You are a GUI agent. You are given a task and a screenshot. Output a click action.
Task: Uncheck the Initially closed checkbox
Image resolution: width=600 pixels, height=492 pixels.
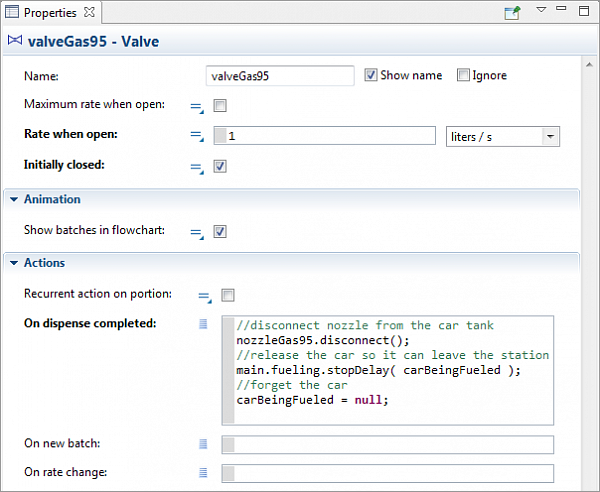tap(220, 166)
